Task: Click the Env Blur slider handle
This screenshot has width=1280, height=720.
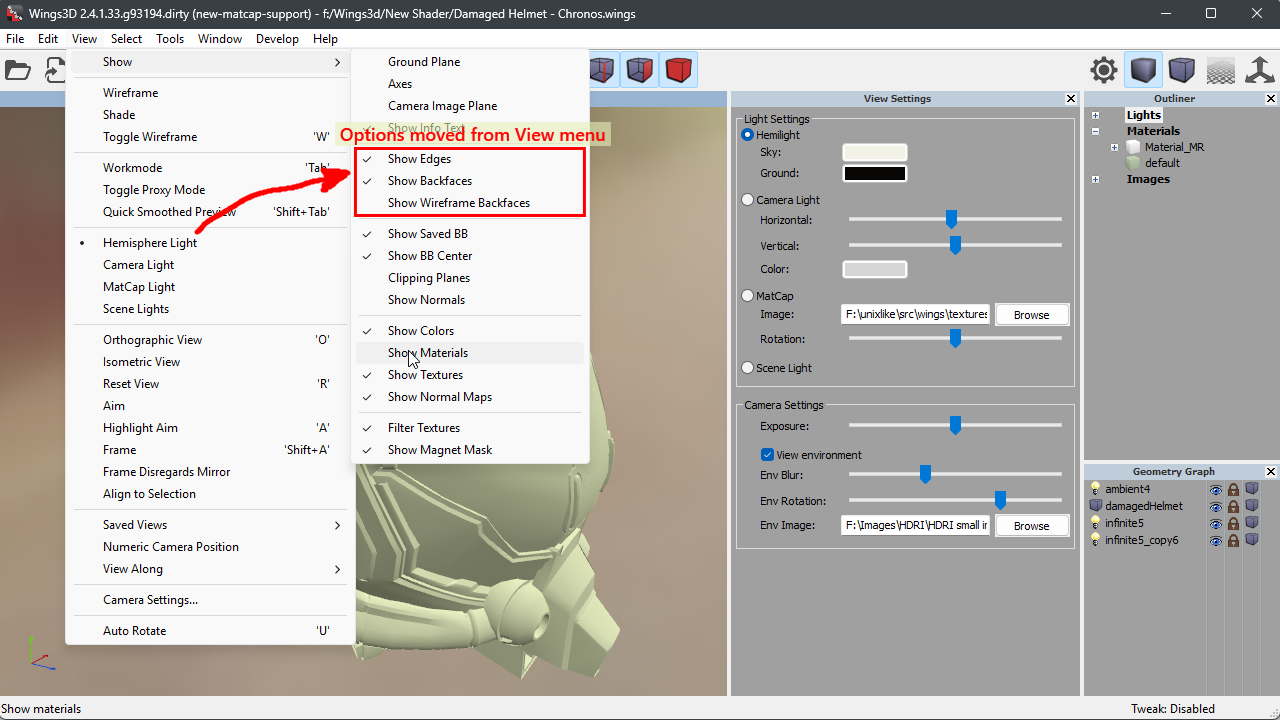Action: (x=925, y=474)
